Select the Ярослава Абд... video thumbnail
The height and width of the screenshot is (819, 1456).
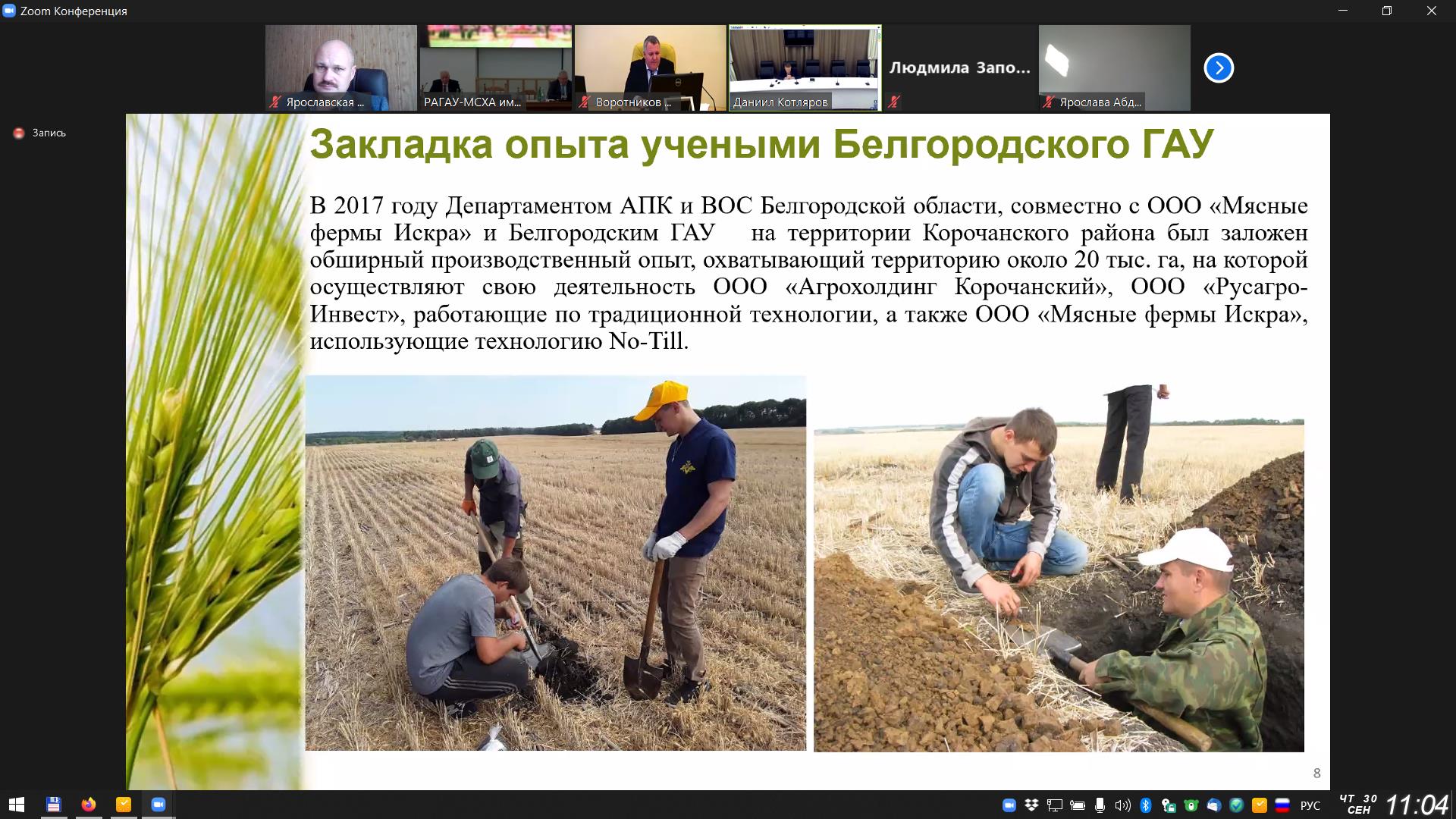click(1115, 68)
